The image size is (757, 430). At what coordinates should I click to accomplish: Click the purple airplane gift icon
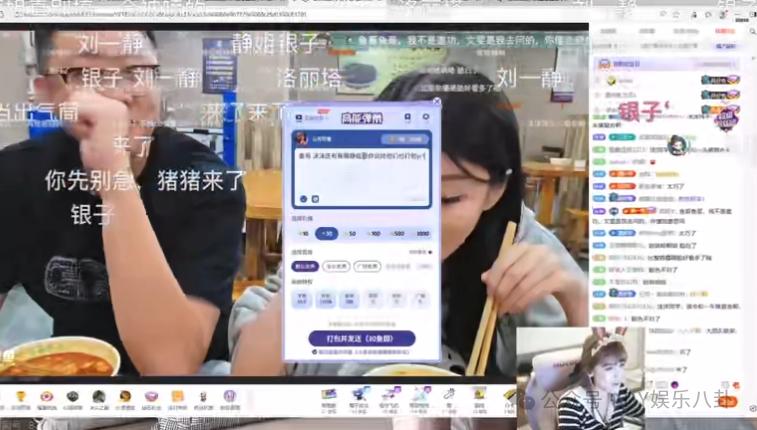(390, 395)
